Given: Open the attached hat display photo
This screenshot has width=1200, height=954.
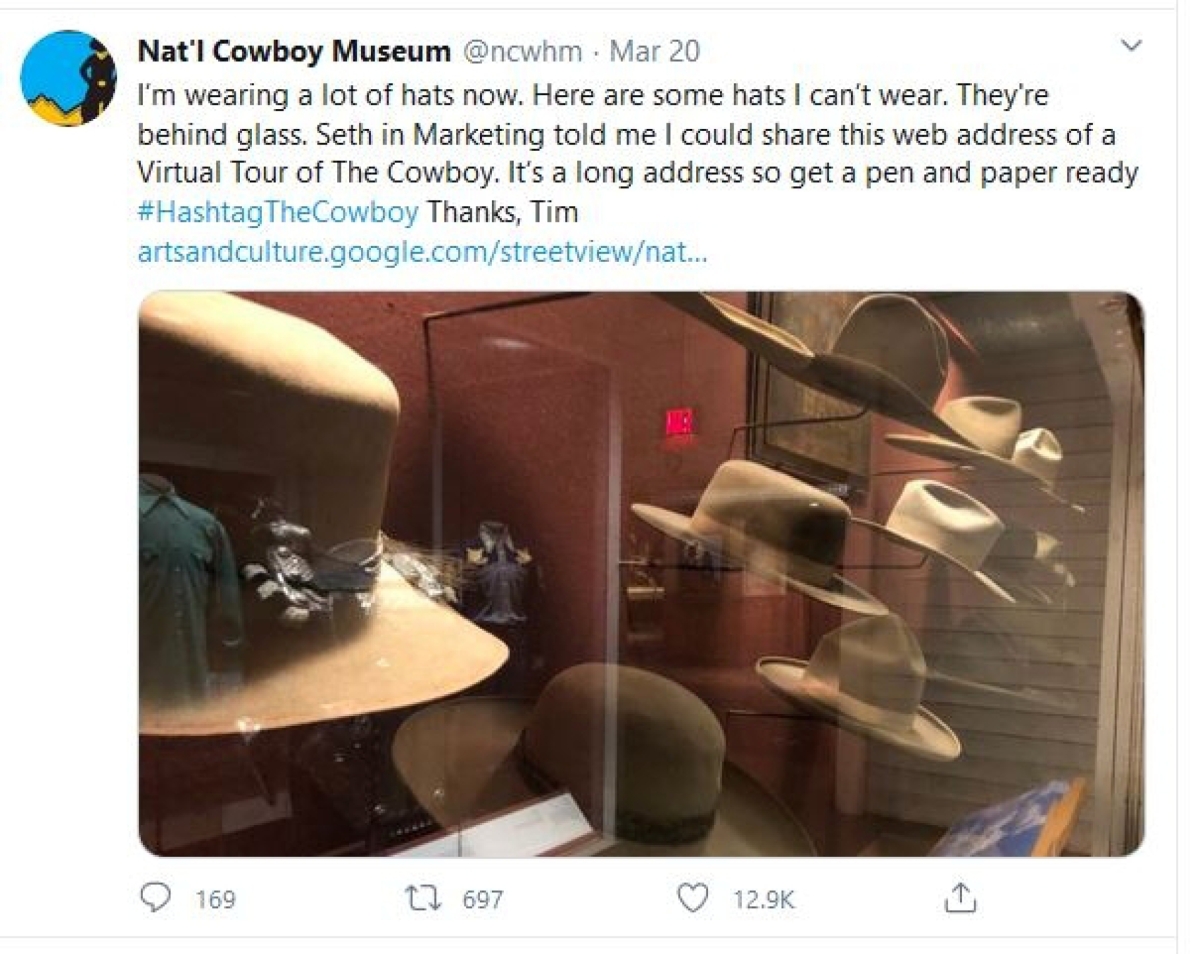Looking at the screenshot, I should click(x=641, y=574).
